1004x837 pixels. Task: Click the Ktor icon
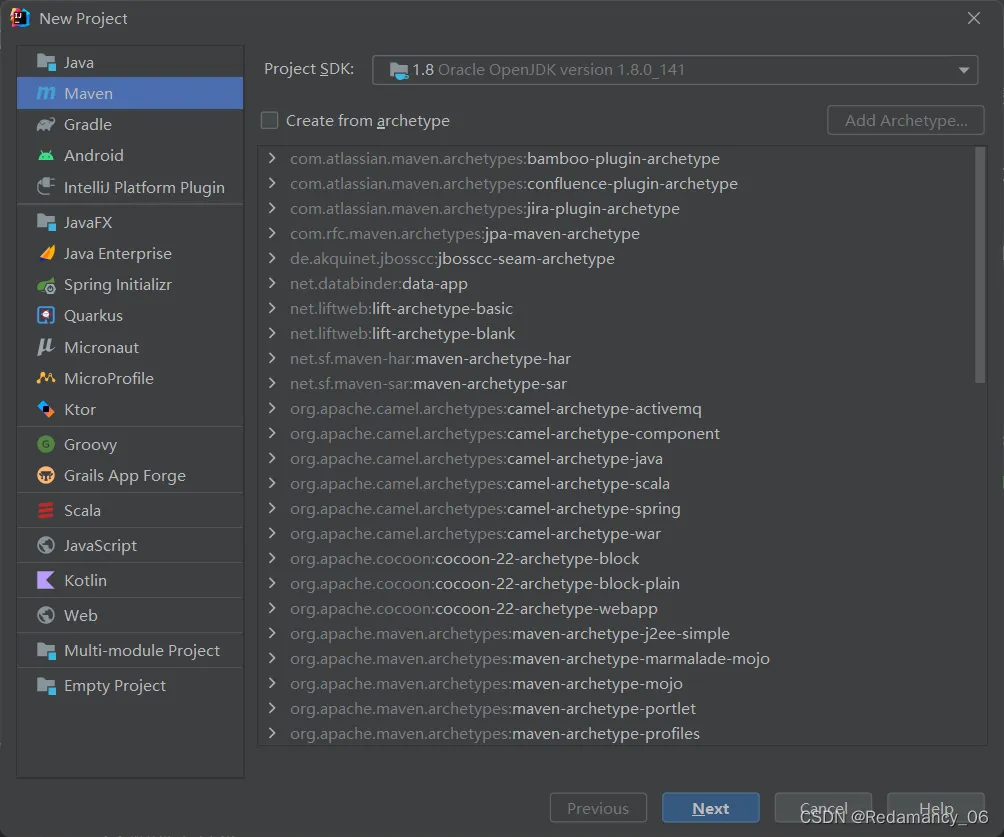click(x=46, y=409)
